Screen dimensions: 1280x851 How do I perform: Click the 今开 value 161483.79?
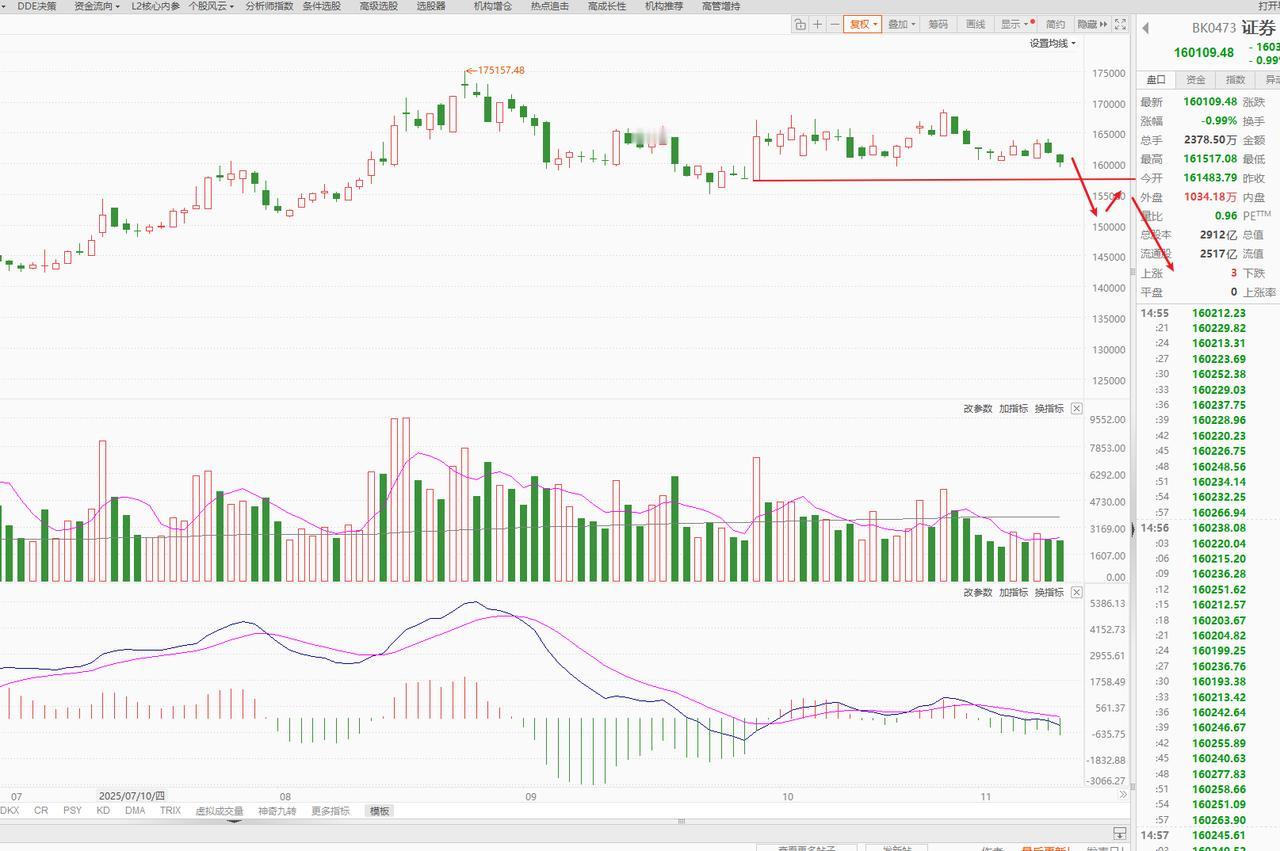point(1210,178)
